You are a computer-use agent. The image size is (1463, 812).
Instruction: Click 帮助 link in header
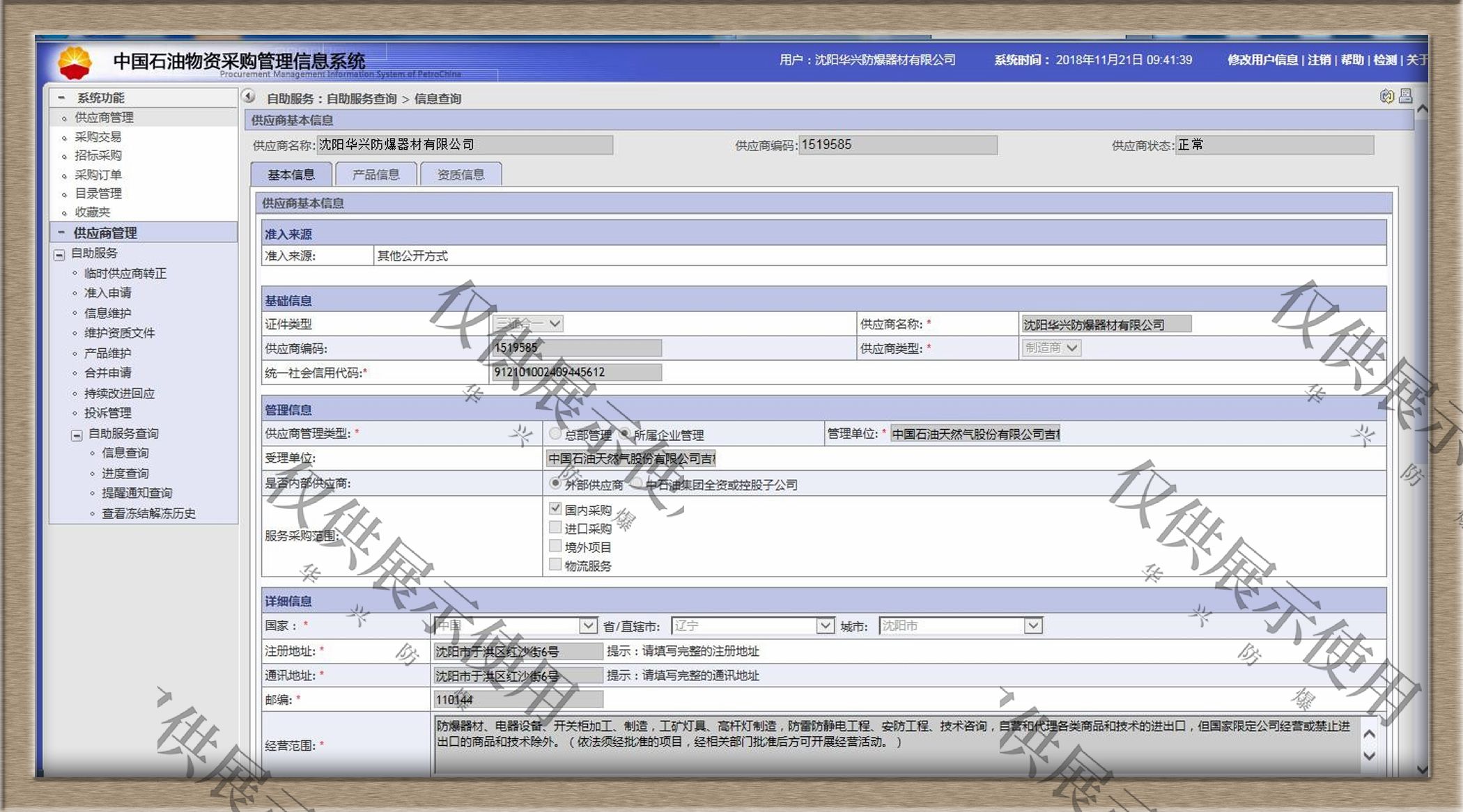click(x=1352, y=60)
